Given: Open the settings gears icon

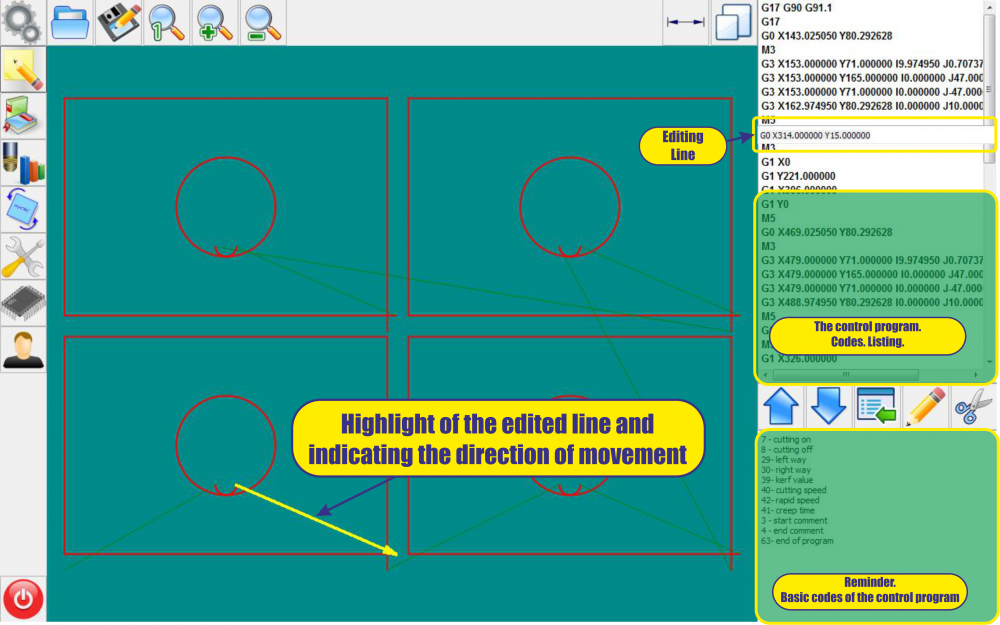Looking at the screenshot, I should pyautogui.click(x=22, y=22).
